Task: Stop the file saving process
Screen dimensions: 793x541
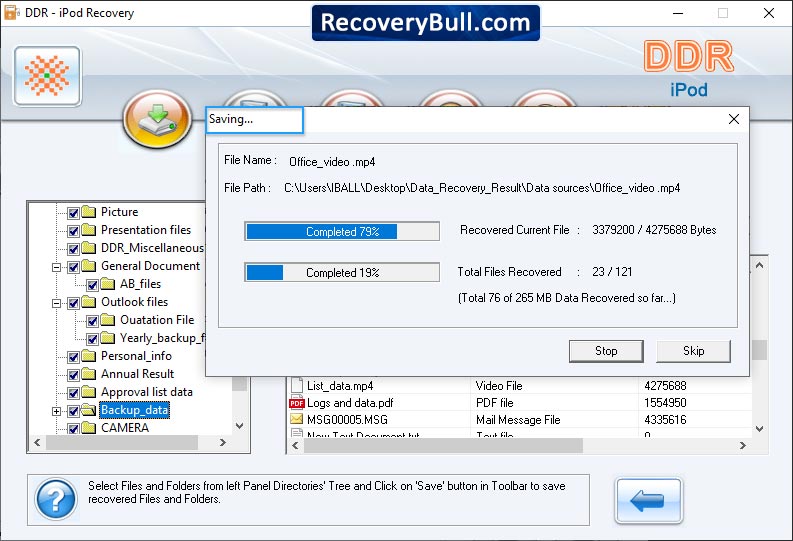Action: [606, 351]
